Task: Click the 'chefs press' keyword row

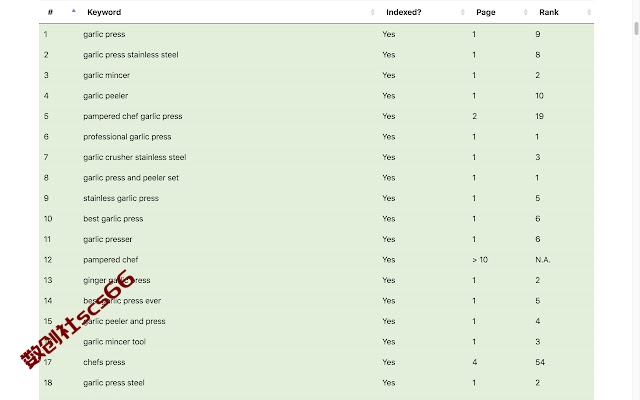Action: pyautogui.click(x=316, y=362)
